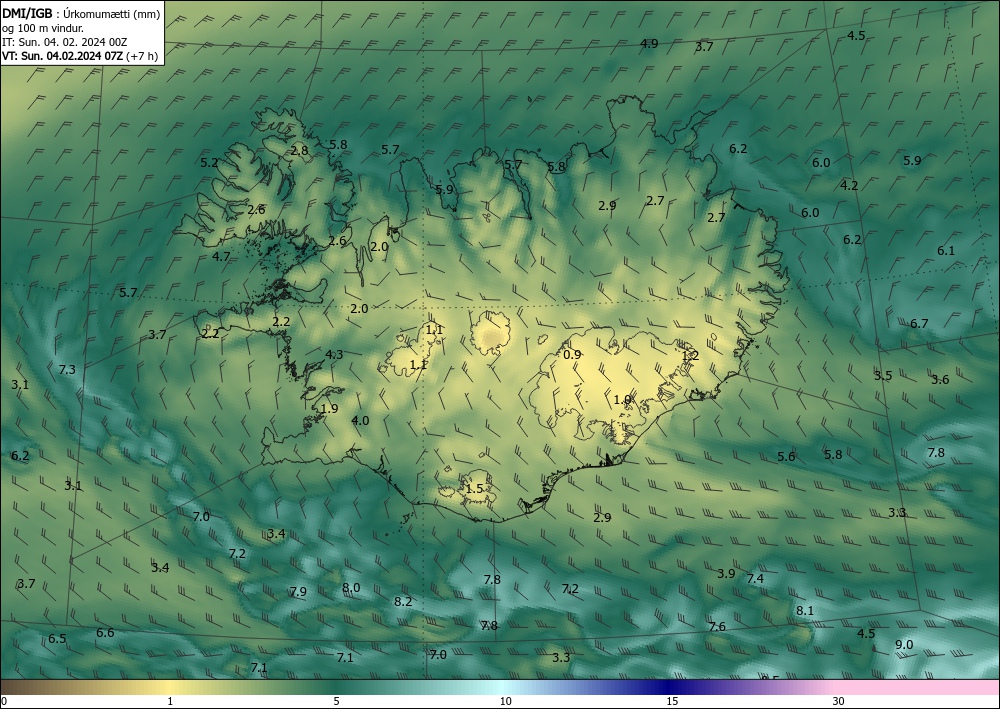Click the 4.7 value over Breiðafjörður
1000x709 pixels.
221,257
